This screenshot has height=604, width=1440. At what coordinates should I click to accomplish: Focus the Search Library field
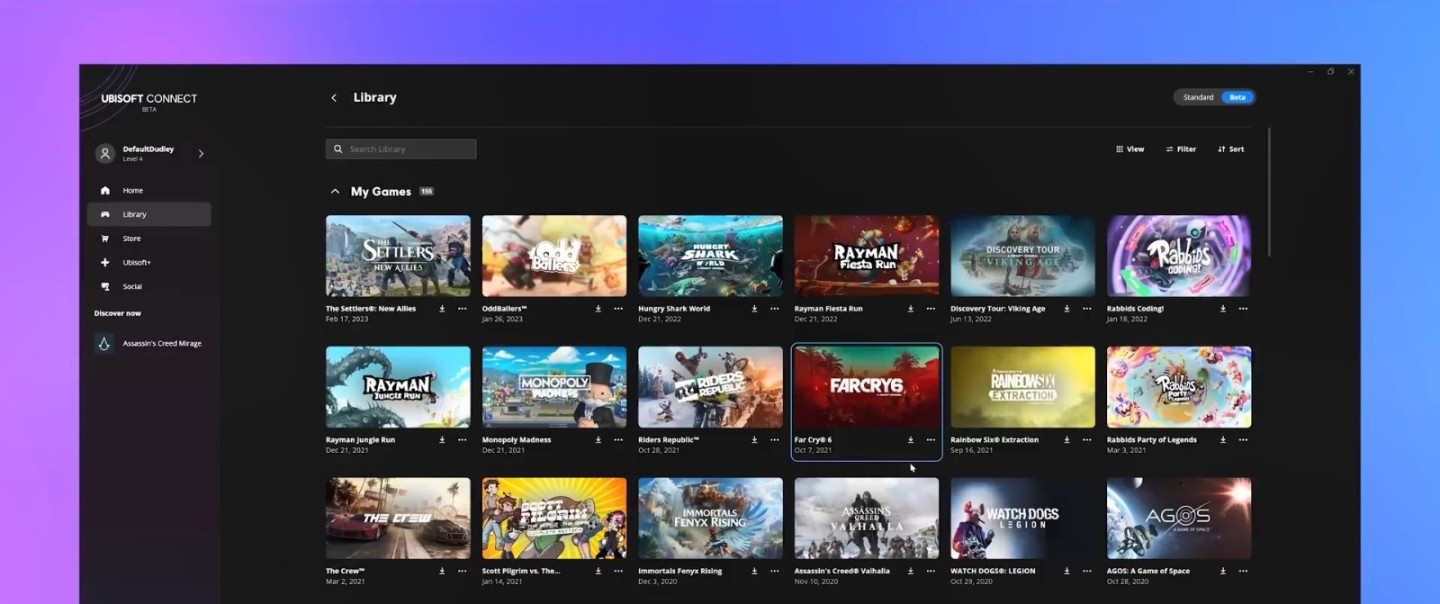pos(401,149)
